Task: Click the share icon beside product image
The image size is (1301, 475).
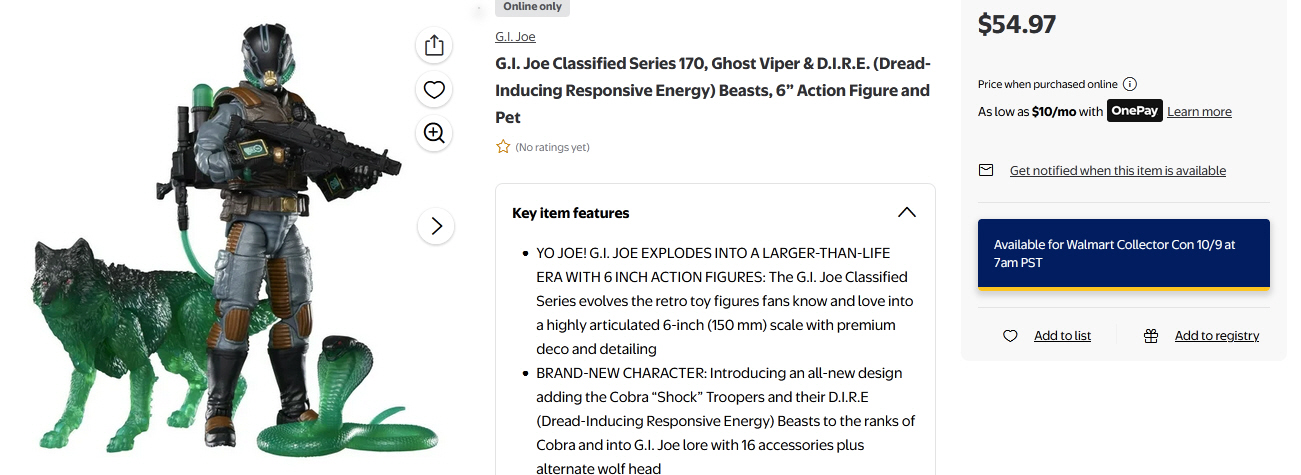Action: [x=434, y=46]
